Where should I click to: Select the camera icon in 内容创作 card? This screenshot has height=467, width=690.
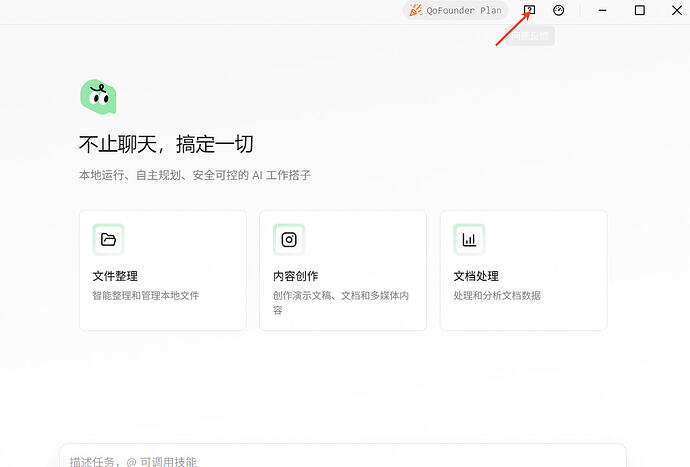pyautogui.click(x=289, y=239)
